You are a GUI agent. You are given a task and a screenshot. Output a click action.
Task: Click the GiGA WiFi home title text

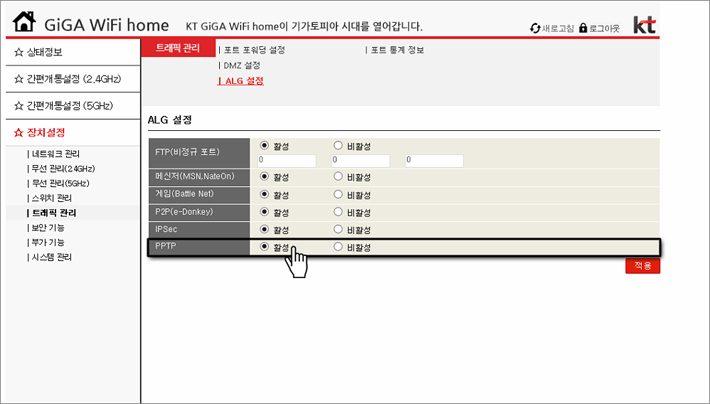point(106,25)
